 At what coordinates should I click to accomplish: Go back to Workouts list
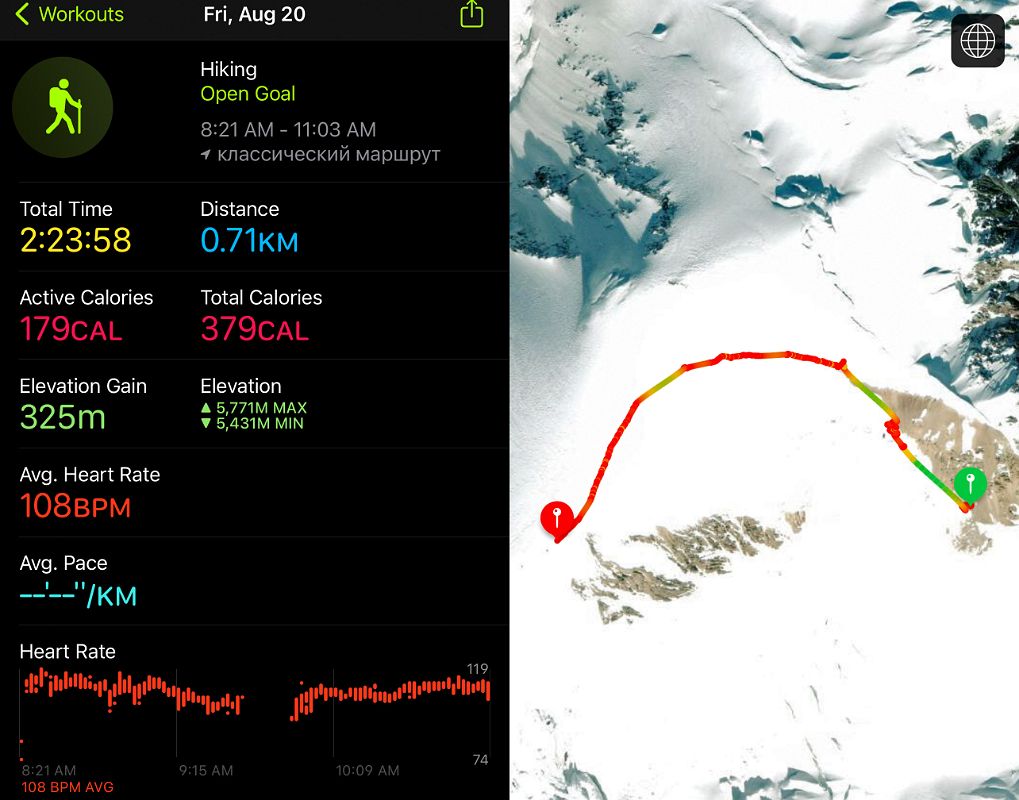80,14
